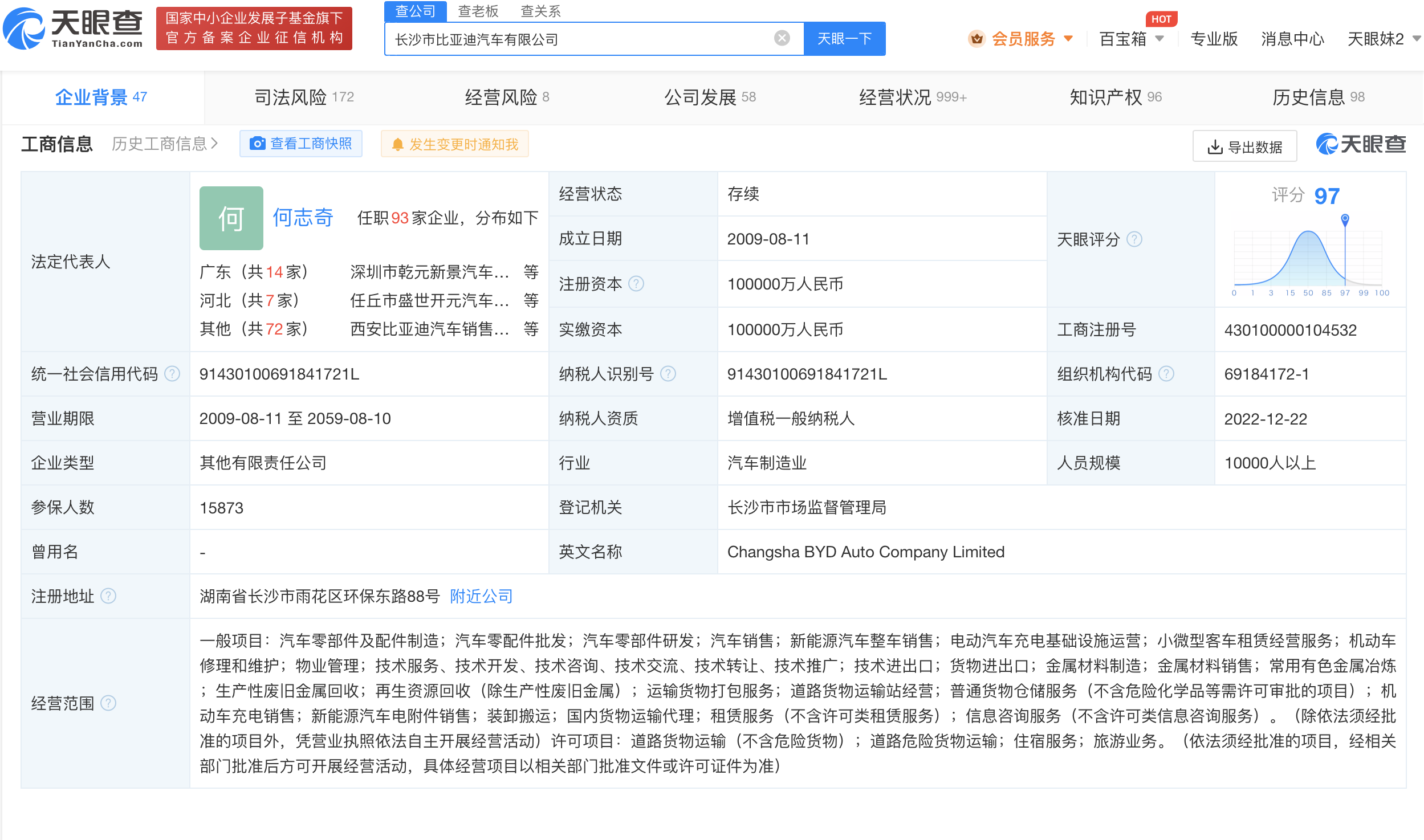Click the download icon in 导出数据

(1215, 148)
